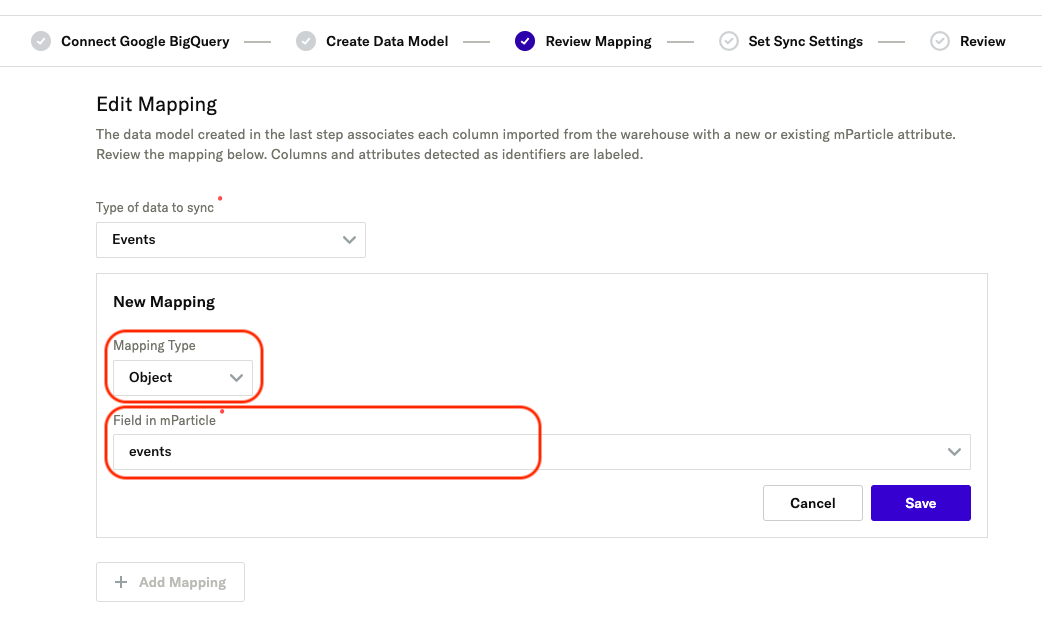The width and height of the screenshot is (1042, 639).
Task: Select the Review Mapping step label
Action: [598, 41]
